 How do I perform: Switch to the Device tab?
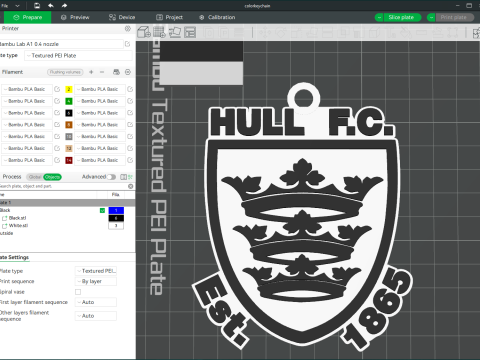click(x=122, y=17)
